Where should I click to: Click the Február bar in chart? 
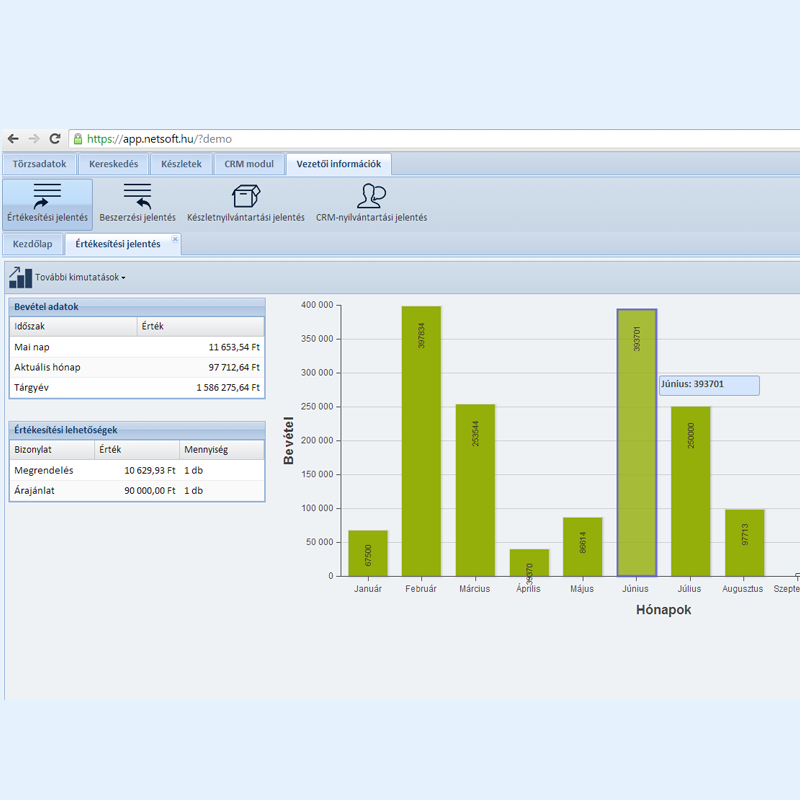[x=421, y=440]
